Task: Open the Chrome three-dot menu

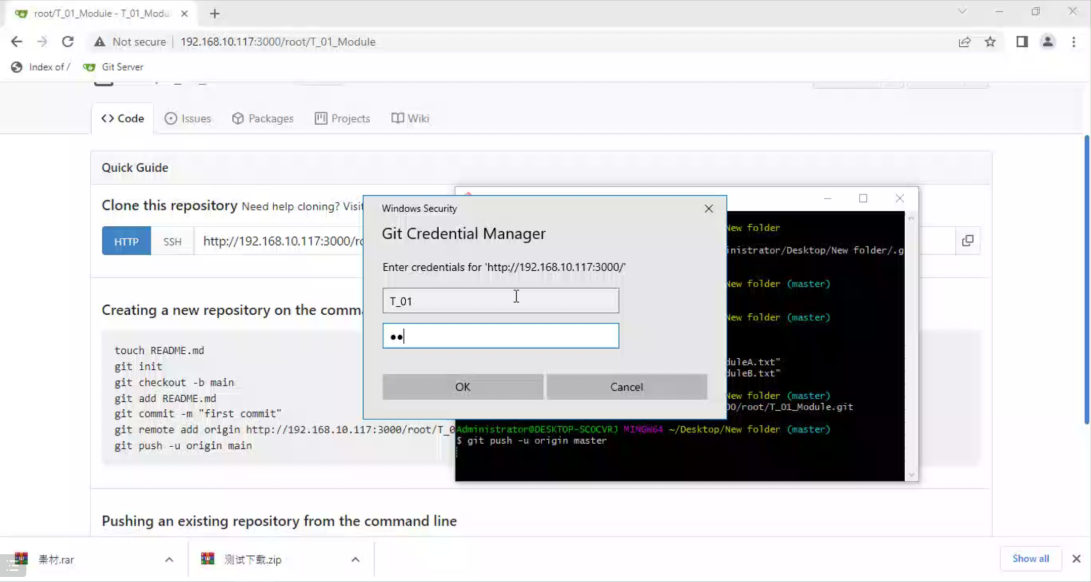Action: coord(1074,42)
